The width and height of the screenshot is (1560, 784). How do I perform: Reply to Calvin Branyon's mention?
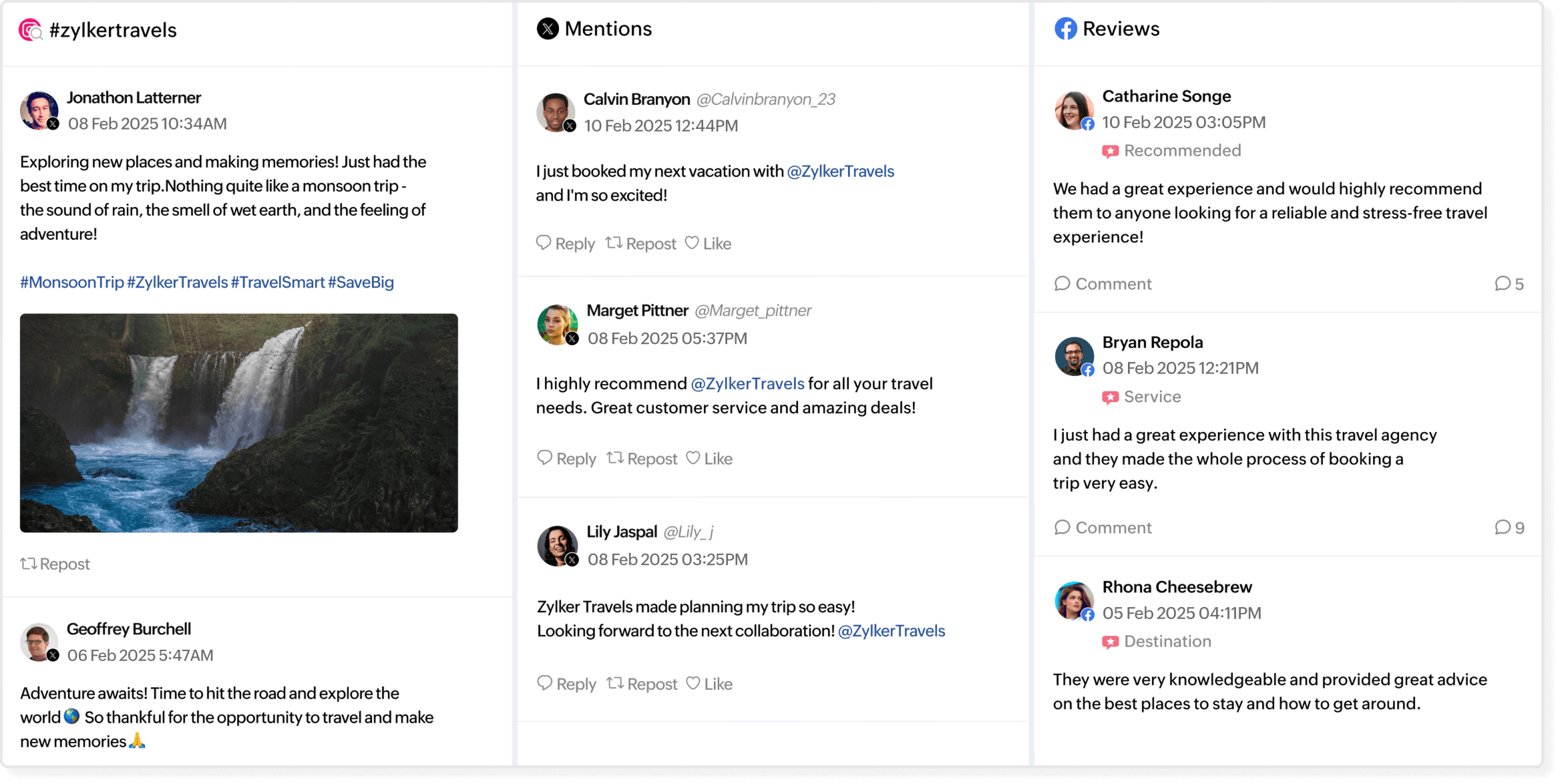click(566, 243)
